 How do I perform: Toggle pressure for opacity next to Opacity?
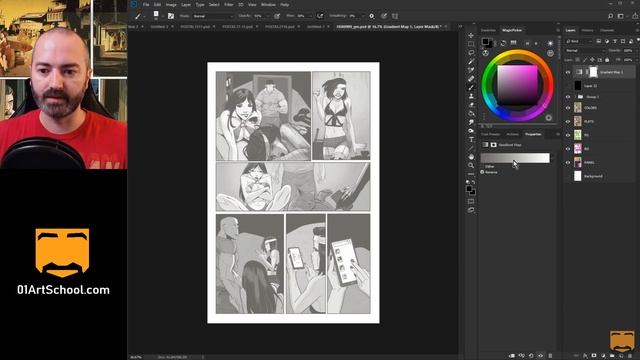[x=277, y=16]
